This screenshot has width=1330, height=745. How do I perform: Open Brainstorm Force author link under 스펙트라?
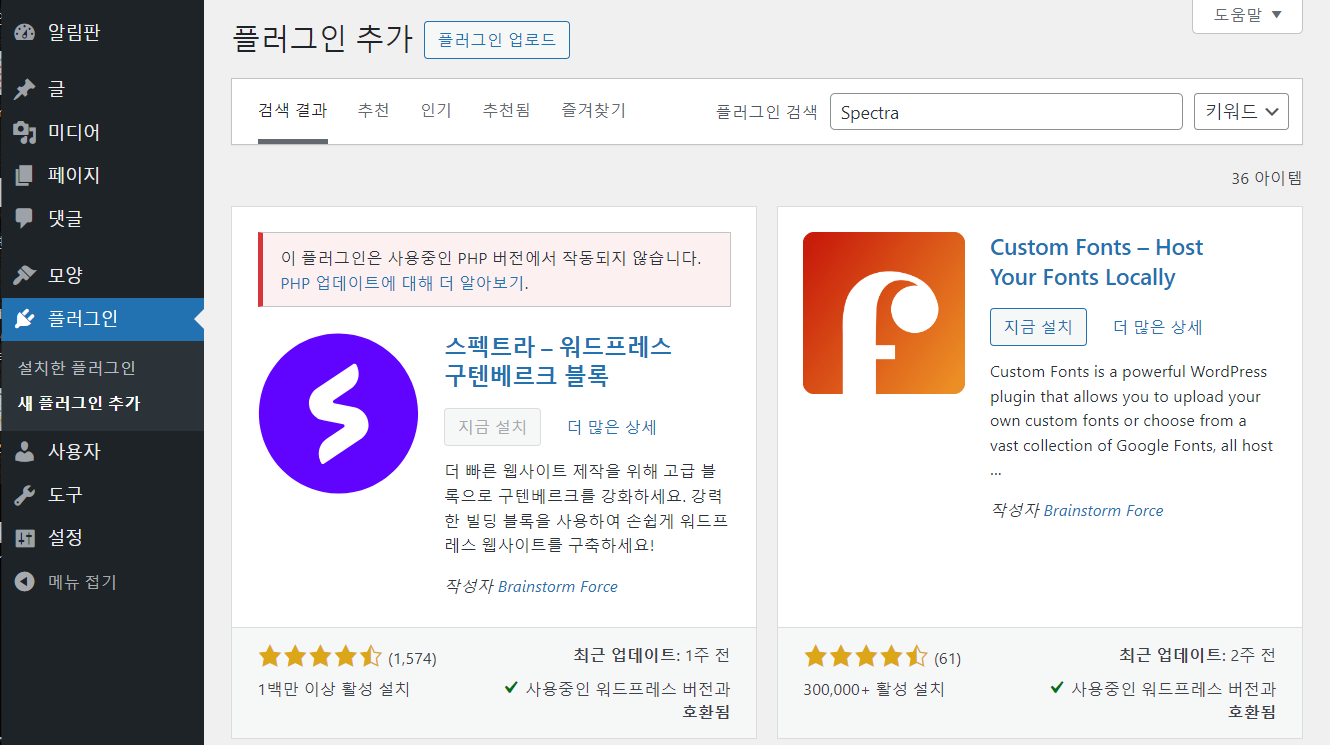pos(558,587)
